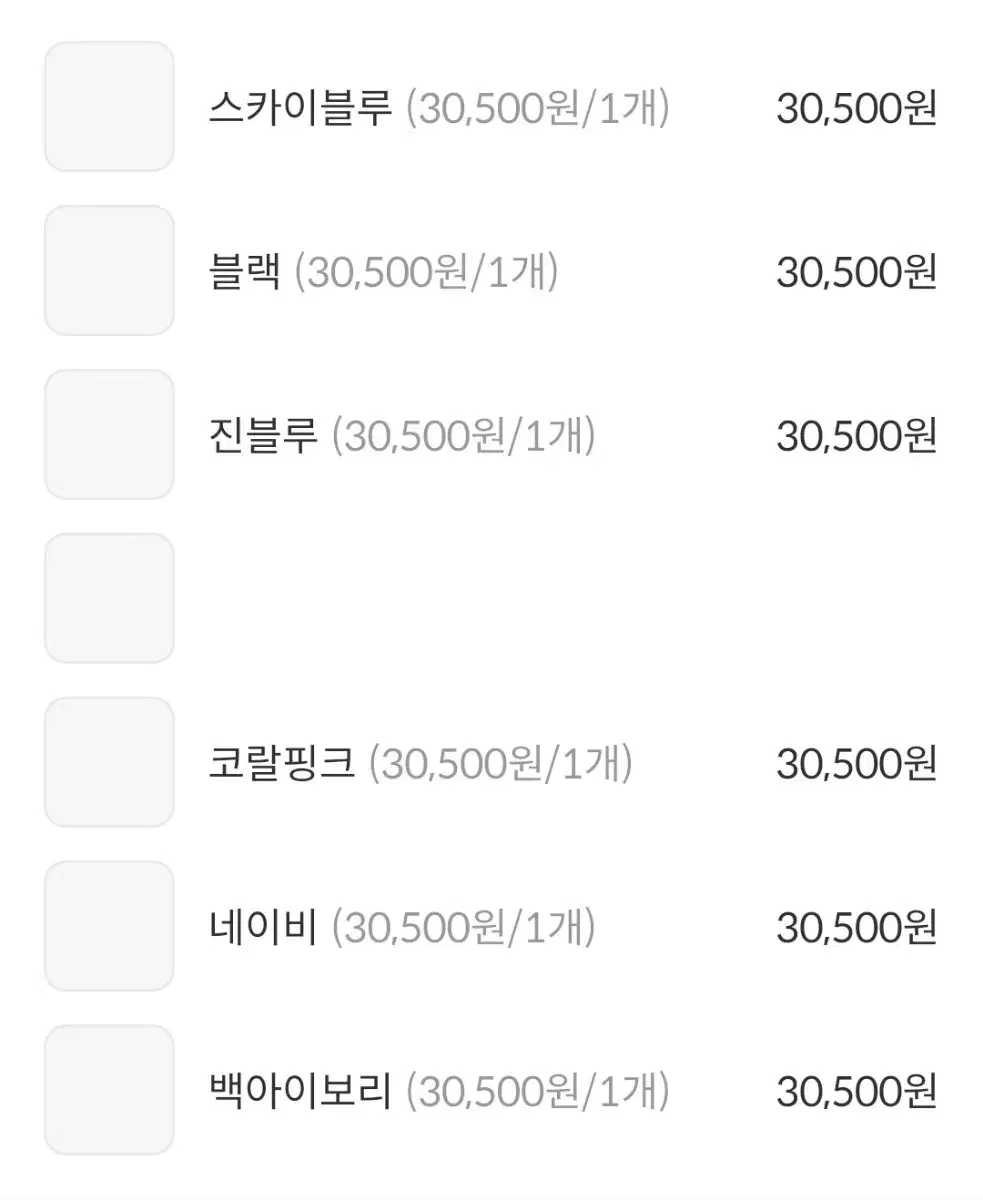Click the thumbnail next to 스카이블루

pyautogui.click(x=109, y=107)
